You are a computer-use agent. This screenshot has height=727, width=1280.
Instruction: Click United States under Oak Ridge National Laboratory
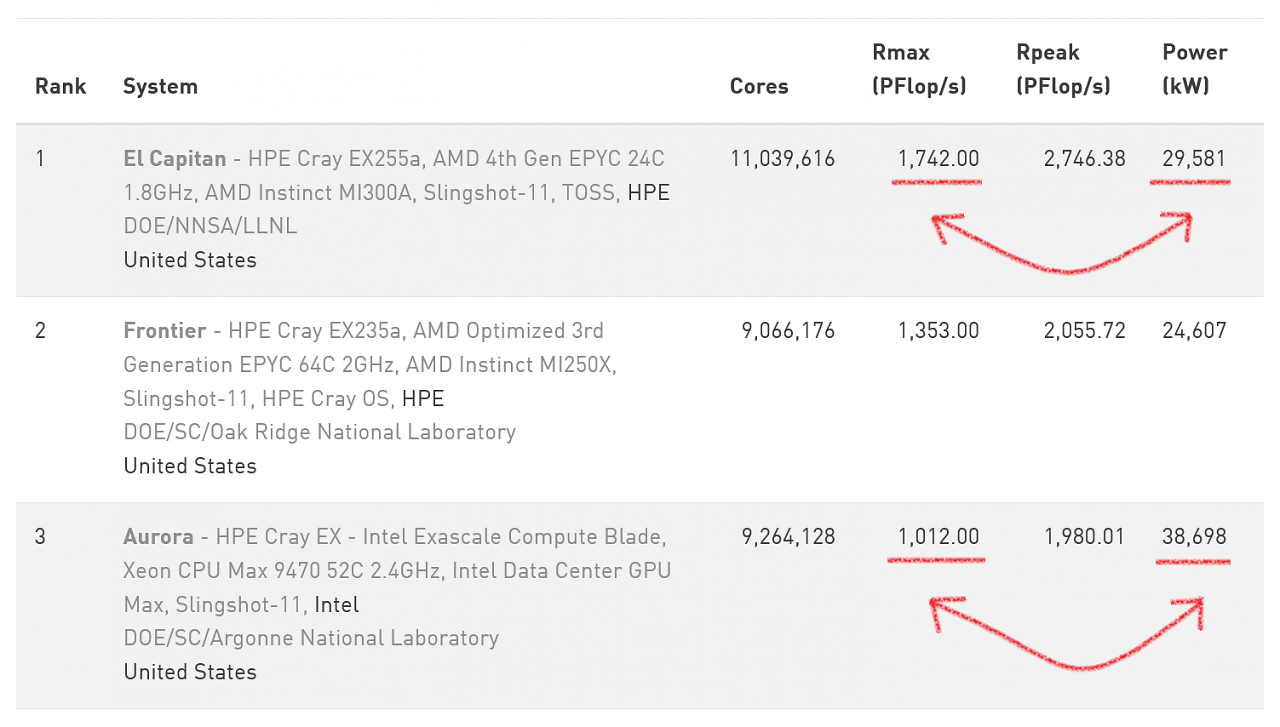190,466
